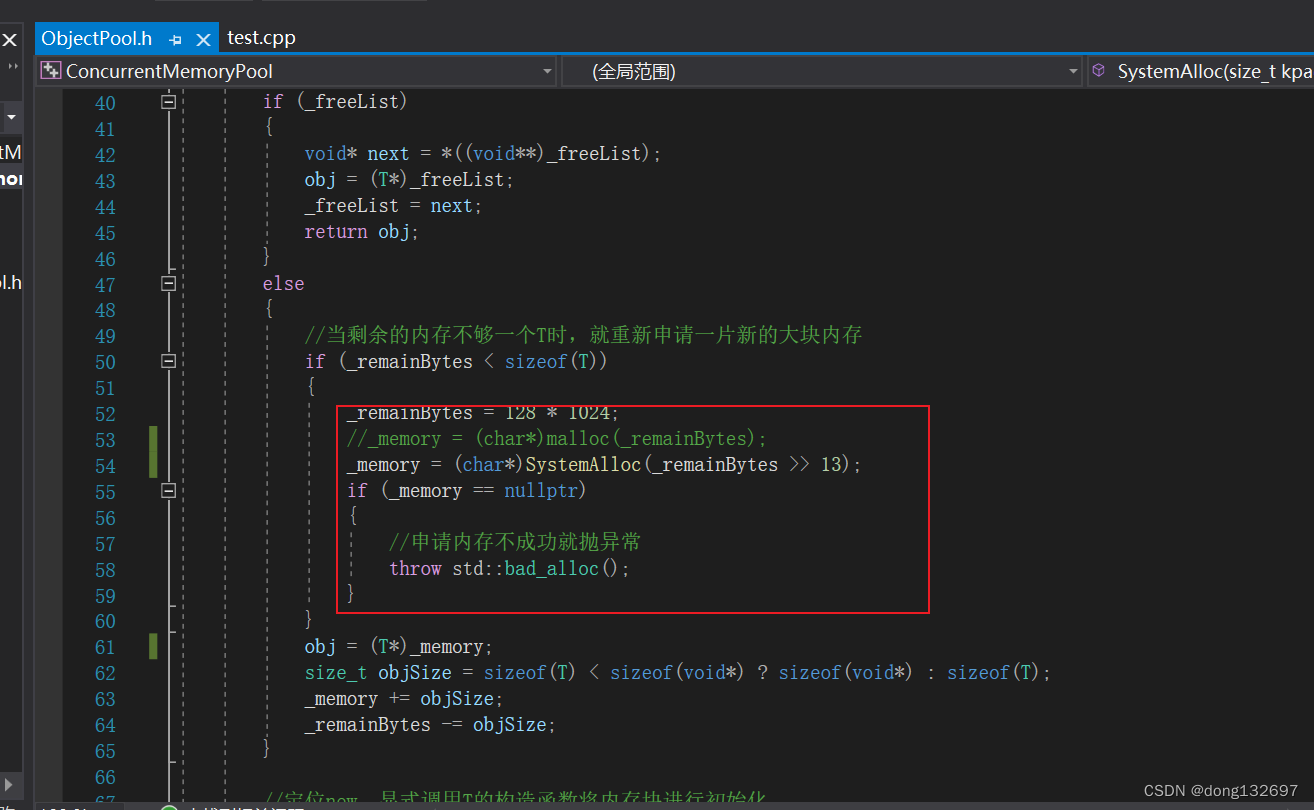Close the ObjectPool.h tab

203,40
